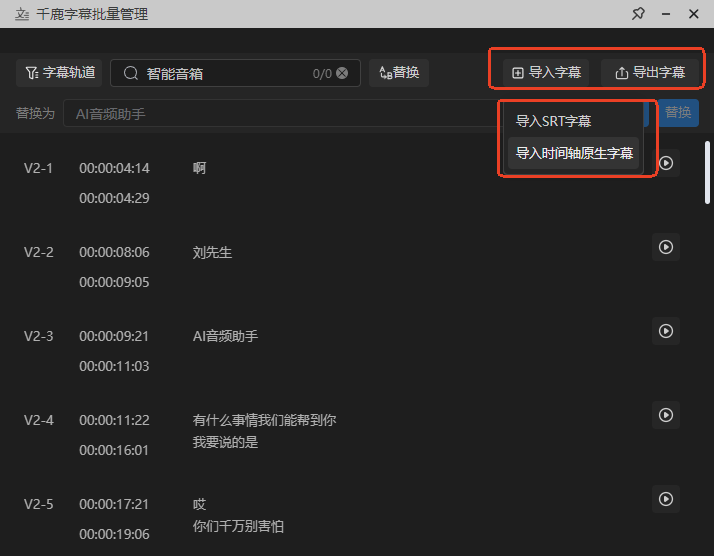Pin the window using the pin icon
Screen dimensions: 714x556
click(638, 14)
